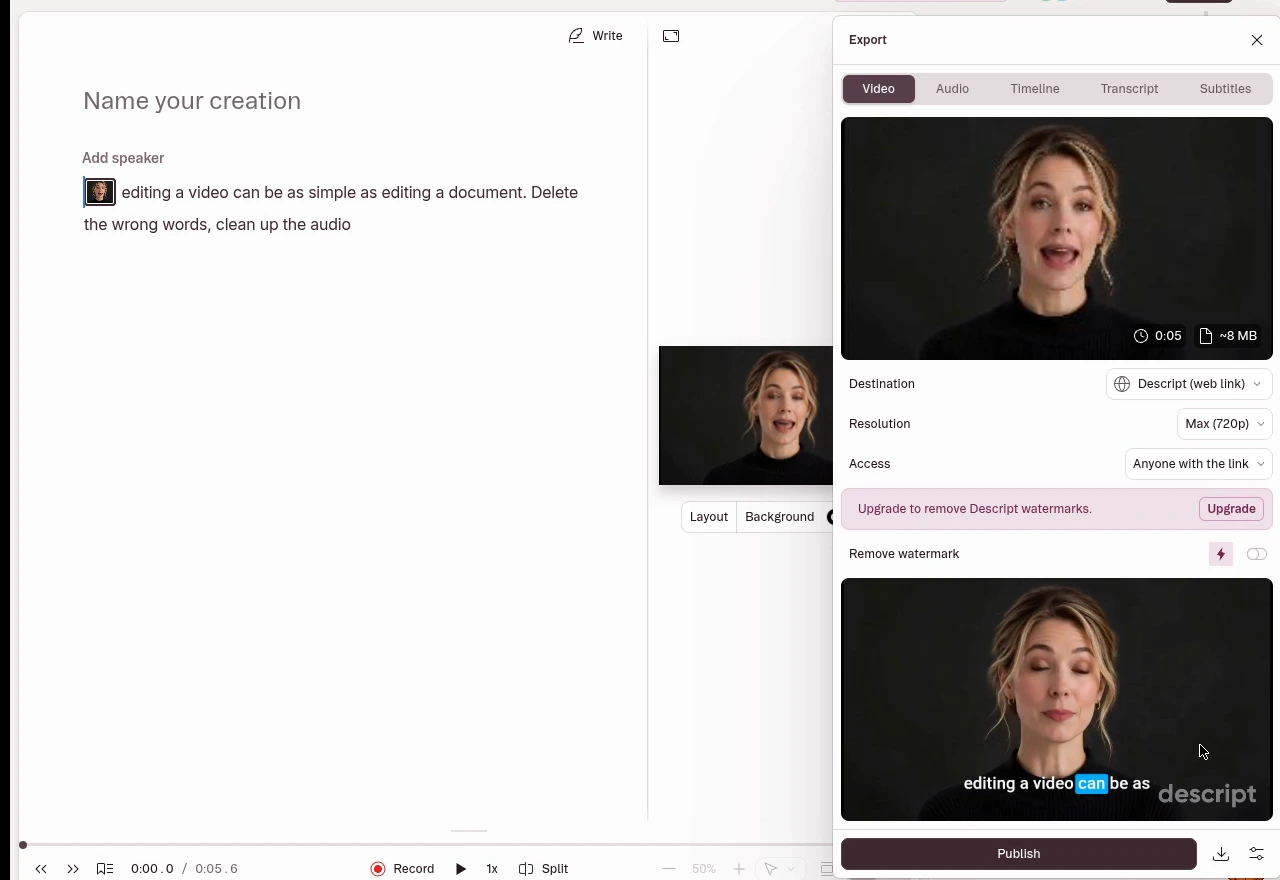Jump forward with the fast-forward arrows
1280x880 pixels.
73,869
